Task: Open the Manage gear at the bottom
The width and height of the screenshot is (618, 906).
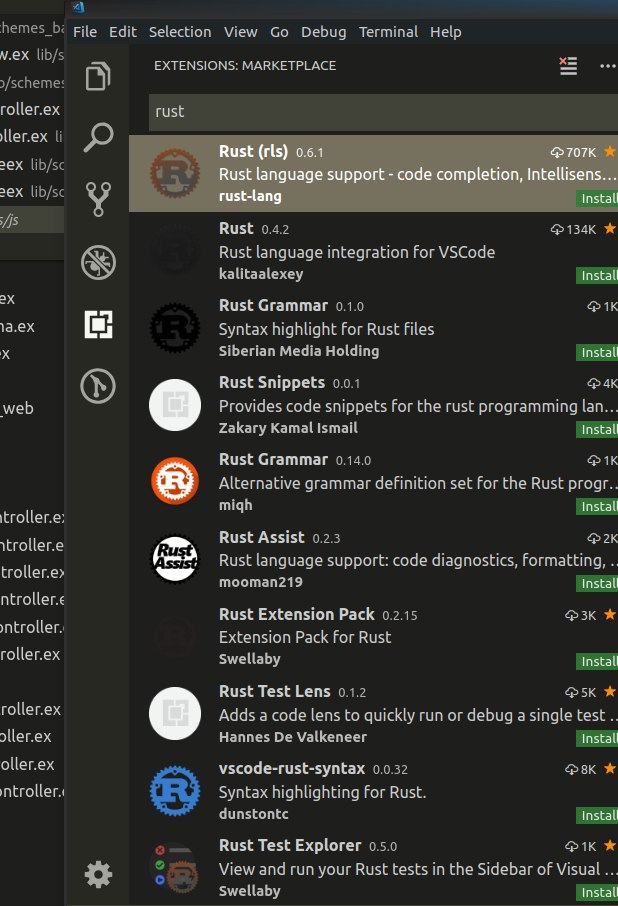Action: [98, 874]
